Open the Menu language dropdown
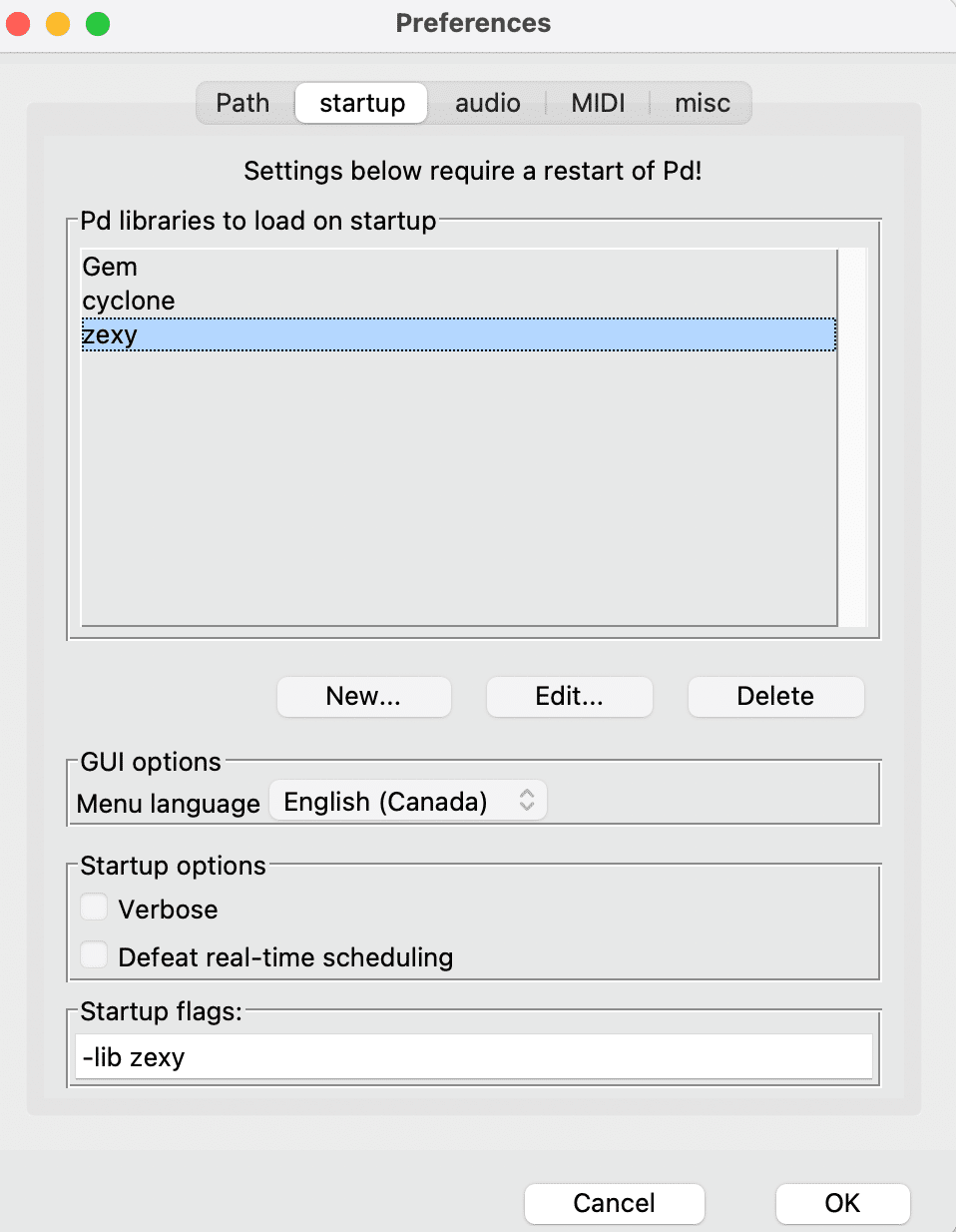This screenshot has width=956, height=1232. point(408,801)
